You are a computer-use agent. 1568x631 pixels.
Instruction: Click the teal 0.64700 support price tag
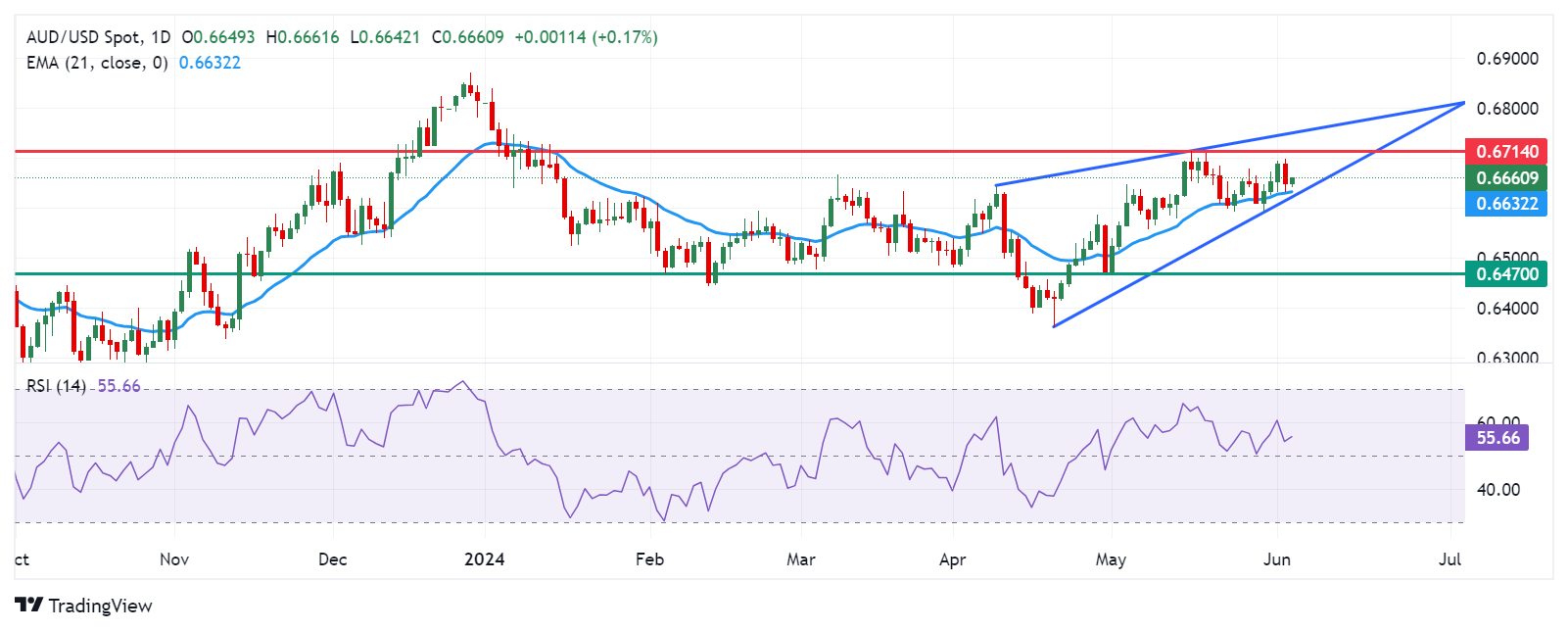pyautogui.click(x=1506, y=274)
